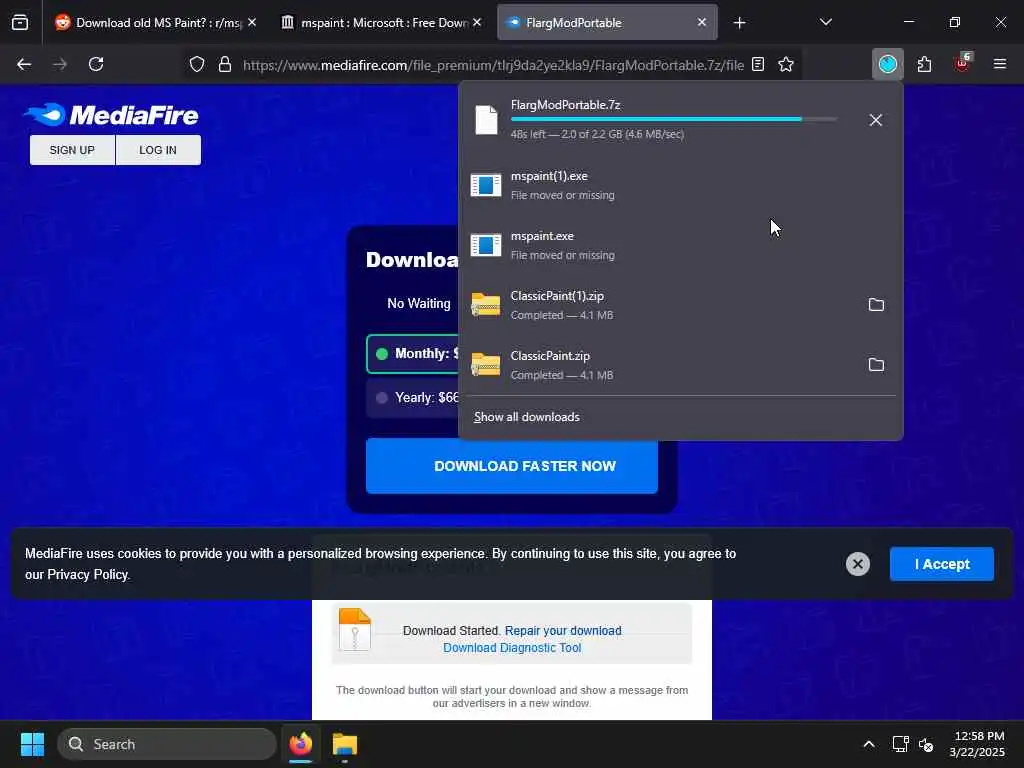Accept cookies with I Accept button
Image resolution: width=1024 pixels, height=768 pixels.
point(942,564)
